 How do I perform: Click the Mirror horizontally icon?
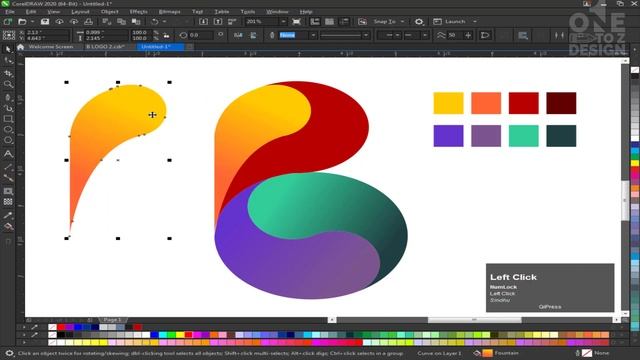click(238, 35)
